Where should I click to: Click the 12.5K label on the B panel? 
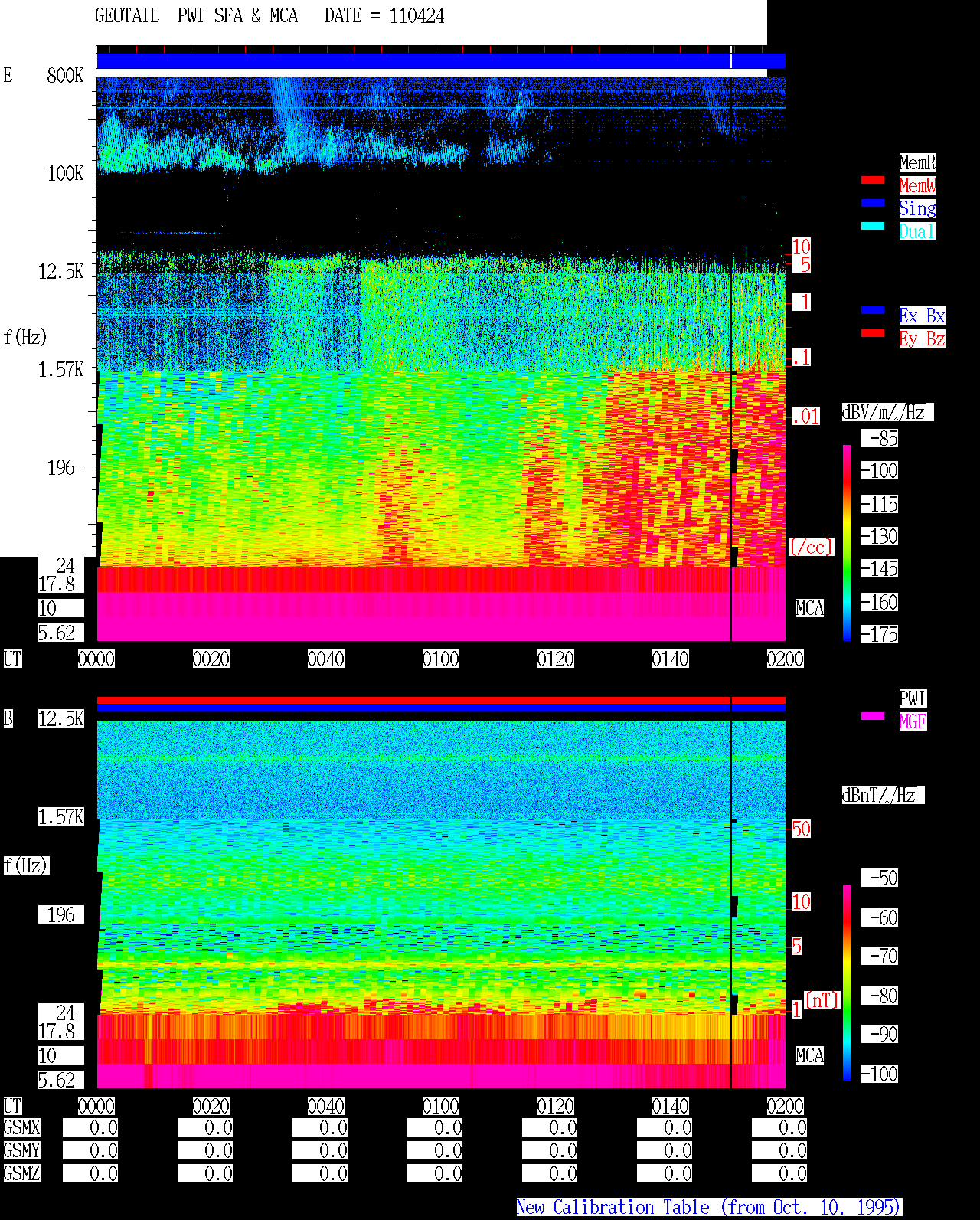pyautogui.click(x=61, y=718)
